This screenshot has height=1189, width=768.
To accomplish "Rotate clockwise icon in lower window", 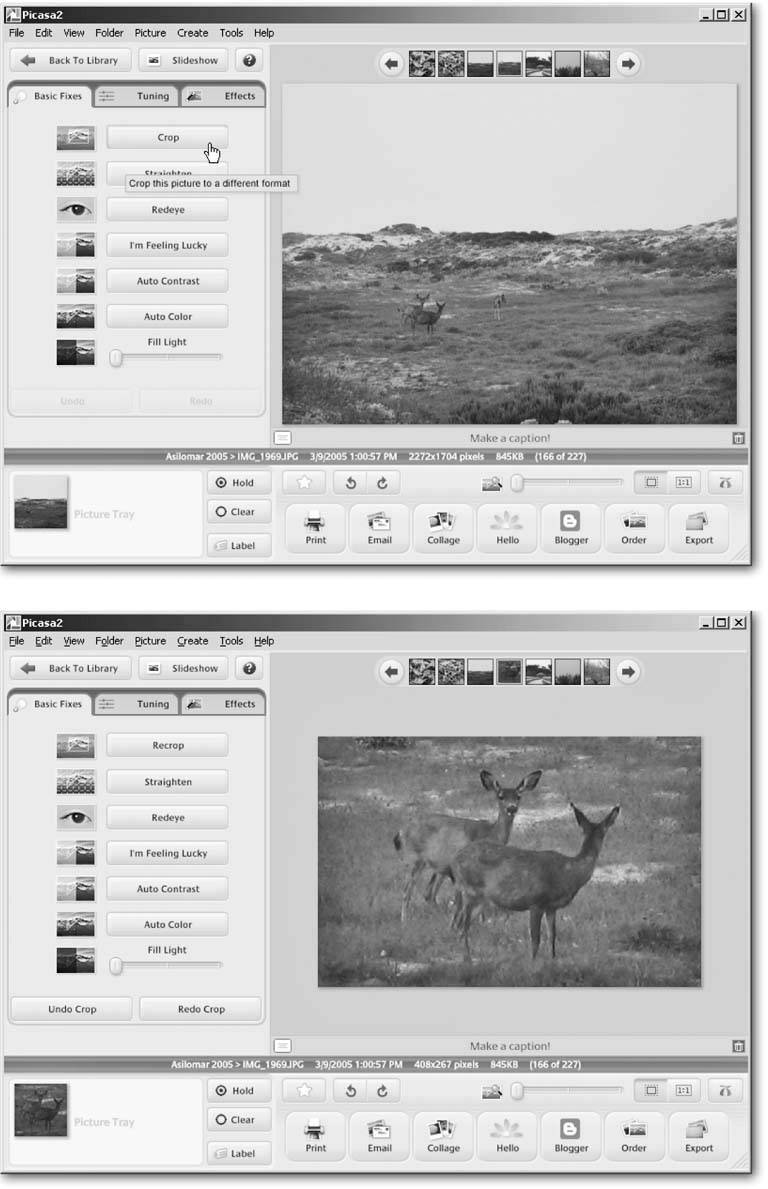I will point(382,1090).
